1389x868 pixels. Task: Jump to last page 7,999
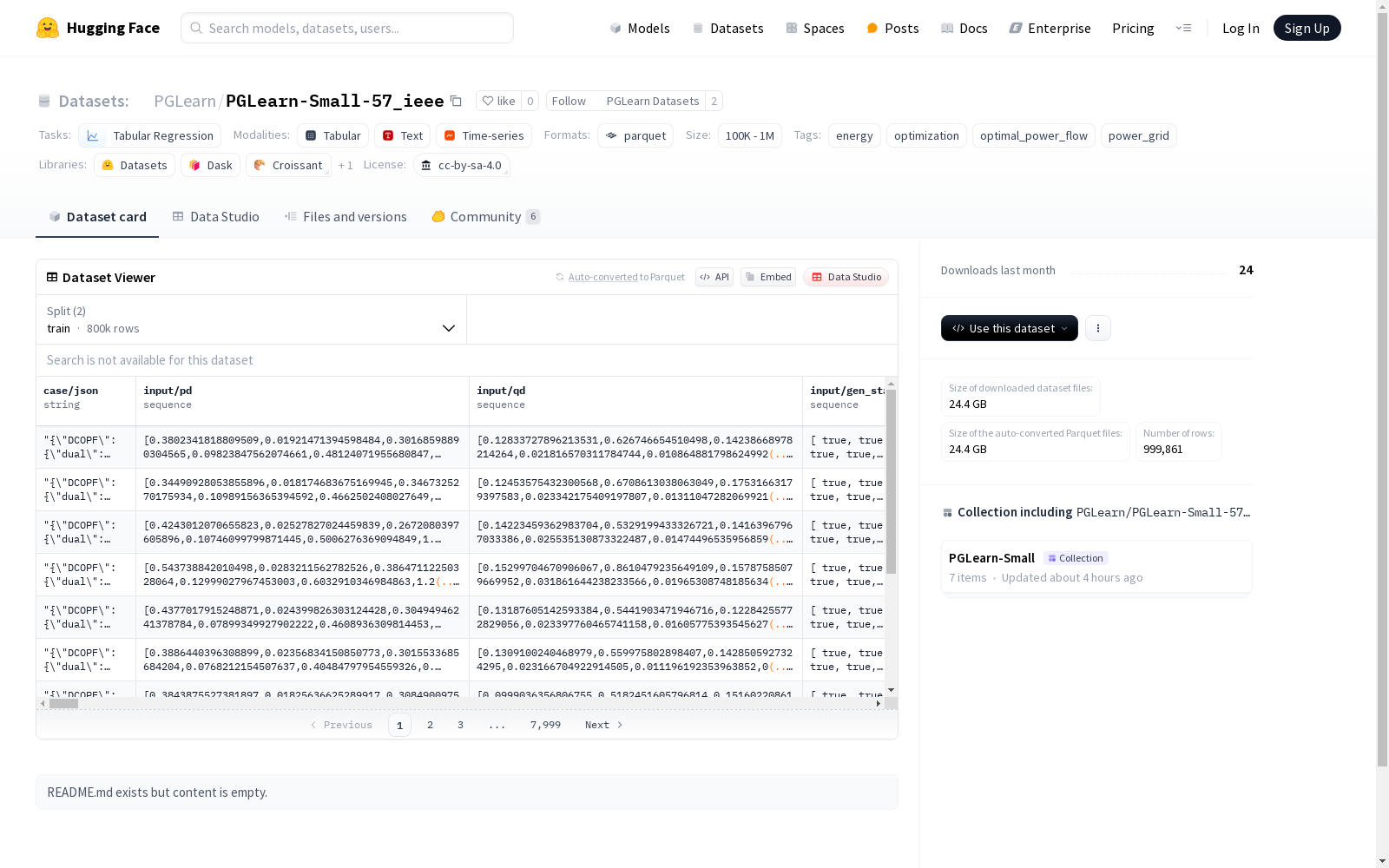click(545, 725)
